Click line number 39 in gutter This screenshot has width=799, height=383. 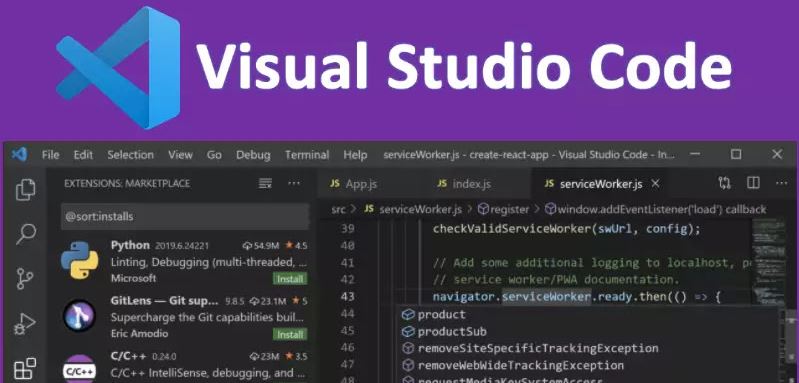pyautogui.click(x=347, y=229)
